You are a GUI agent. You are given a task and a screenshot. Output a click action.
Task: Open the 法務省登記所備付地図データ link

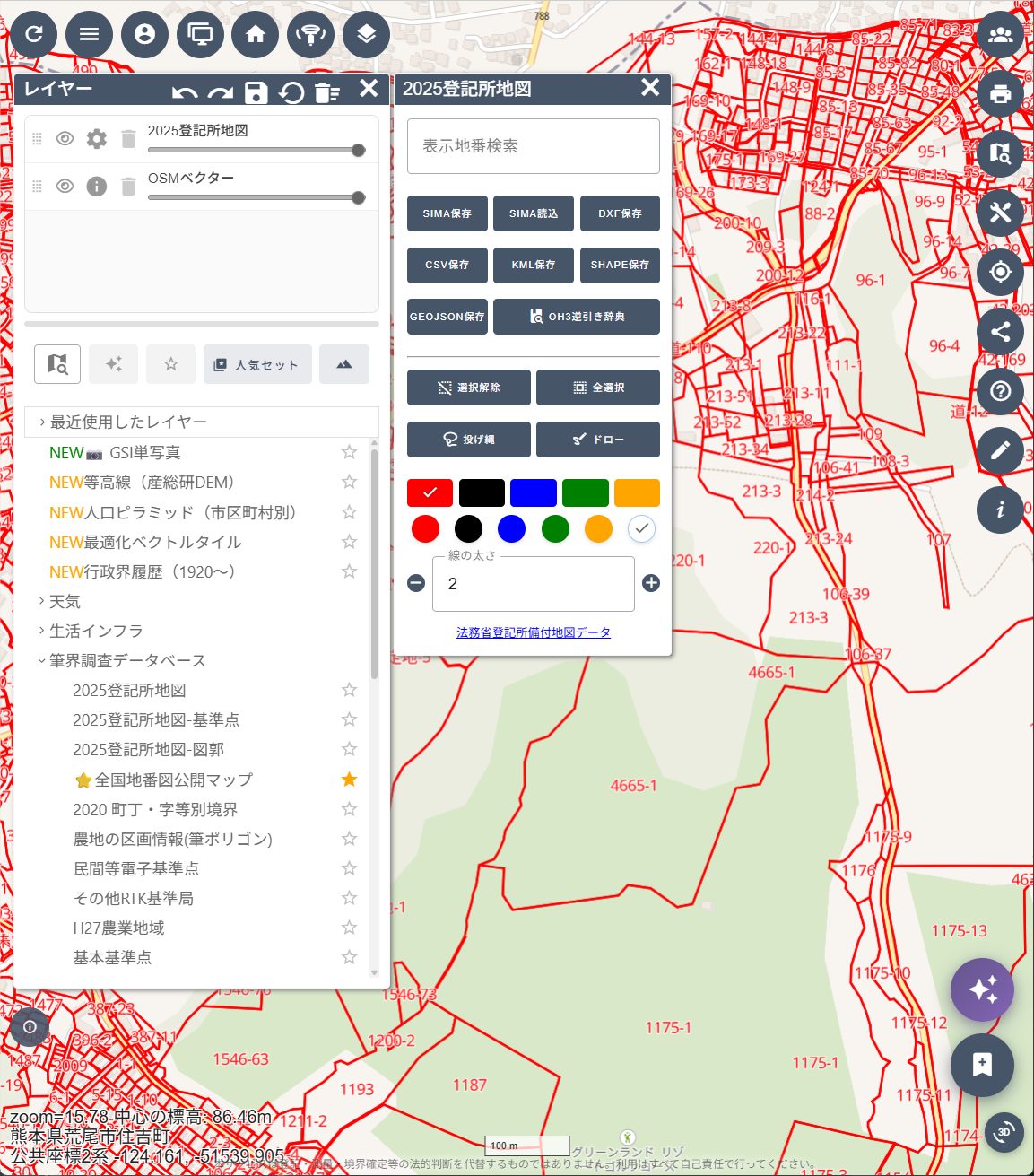click(533, 632)
